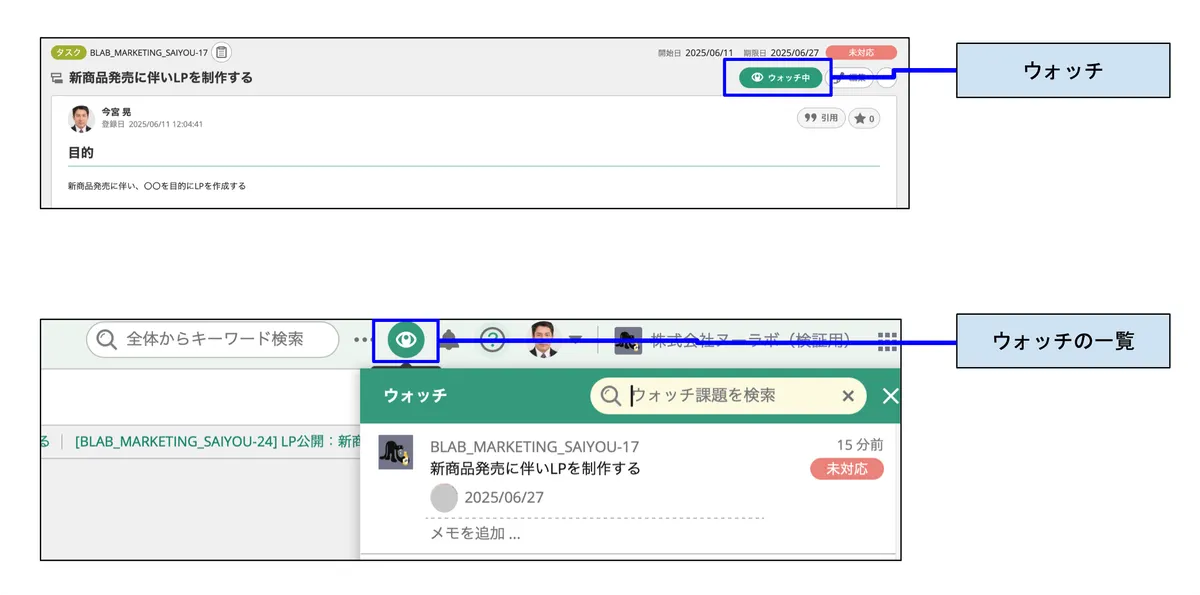Click the 期限日 2025/06/27 date in issue header

pyautogui.click(x=781, y=52)
